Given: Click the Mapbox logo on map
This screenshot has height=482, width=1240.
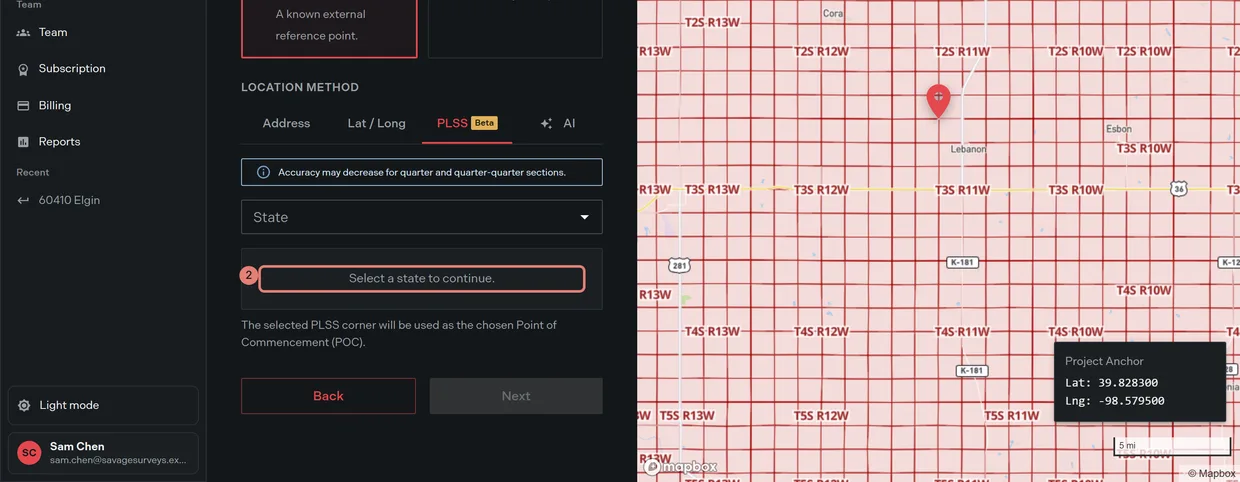Looking at the screenshot, I should point(681,466).
